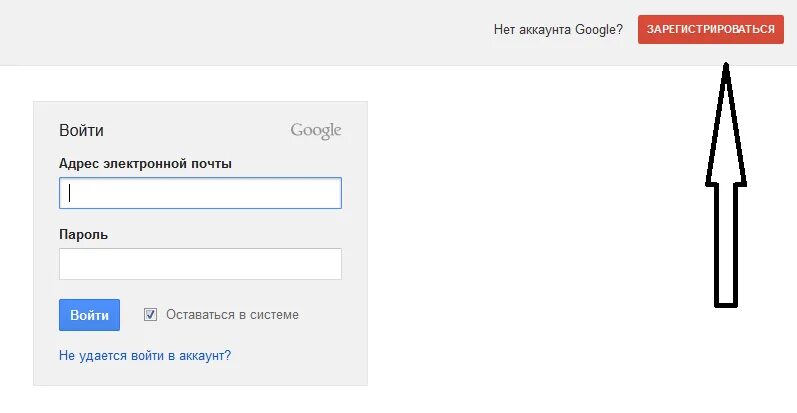
Task: Click the gray Google logo
Action: click(316, 131)
